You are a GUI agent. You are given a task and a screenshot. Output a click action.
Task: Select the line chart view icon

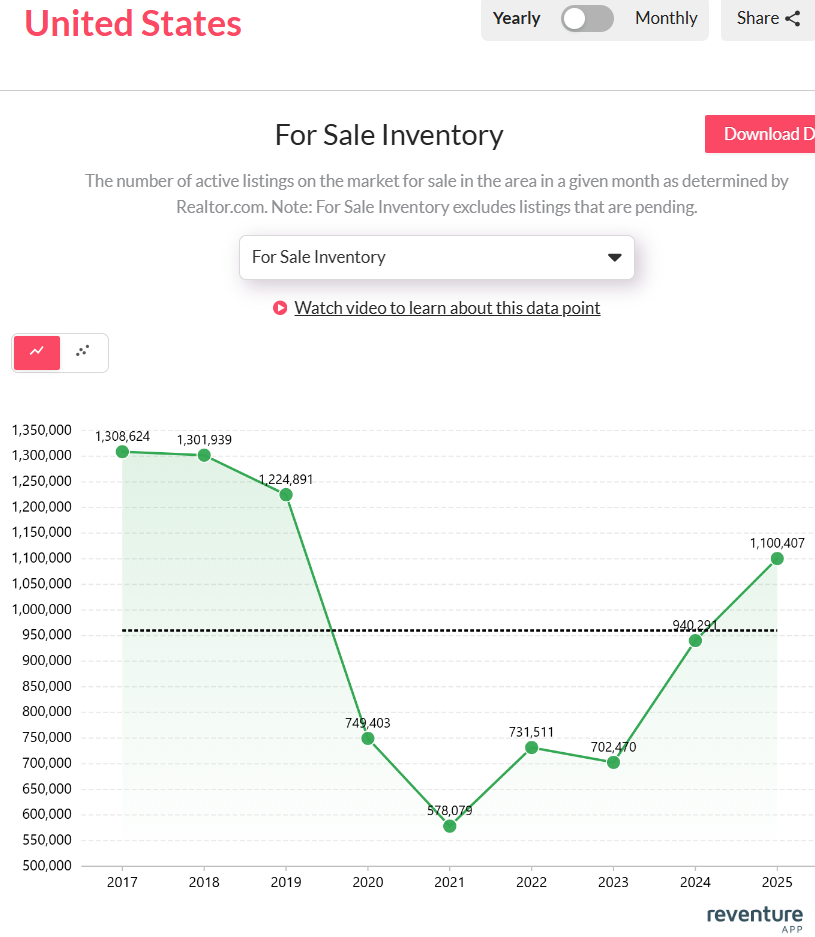click(37, 352)
